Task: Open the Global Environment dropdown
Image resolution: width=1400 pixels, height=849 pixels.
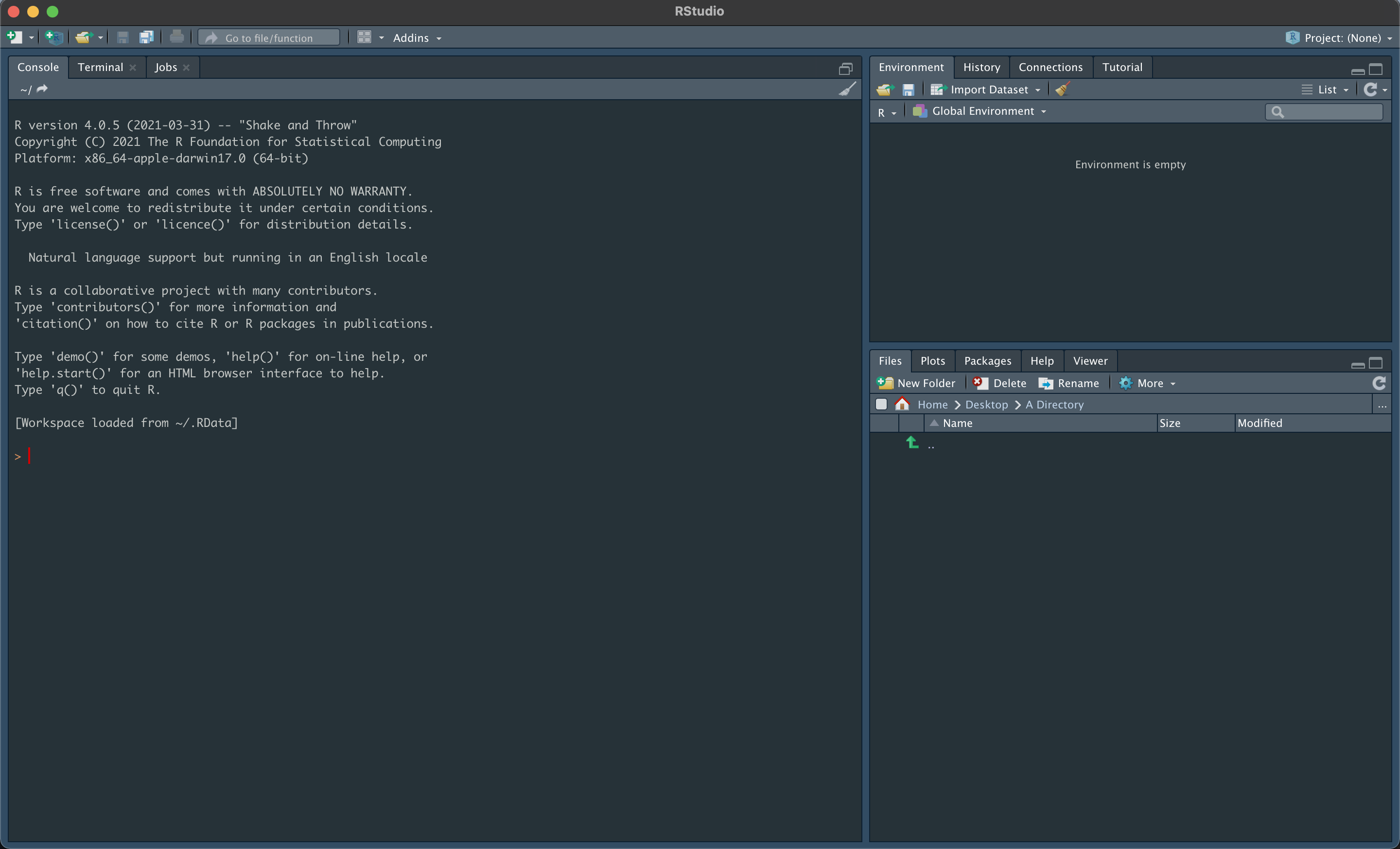Action: [x=980, y=111]
